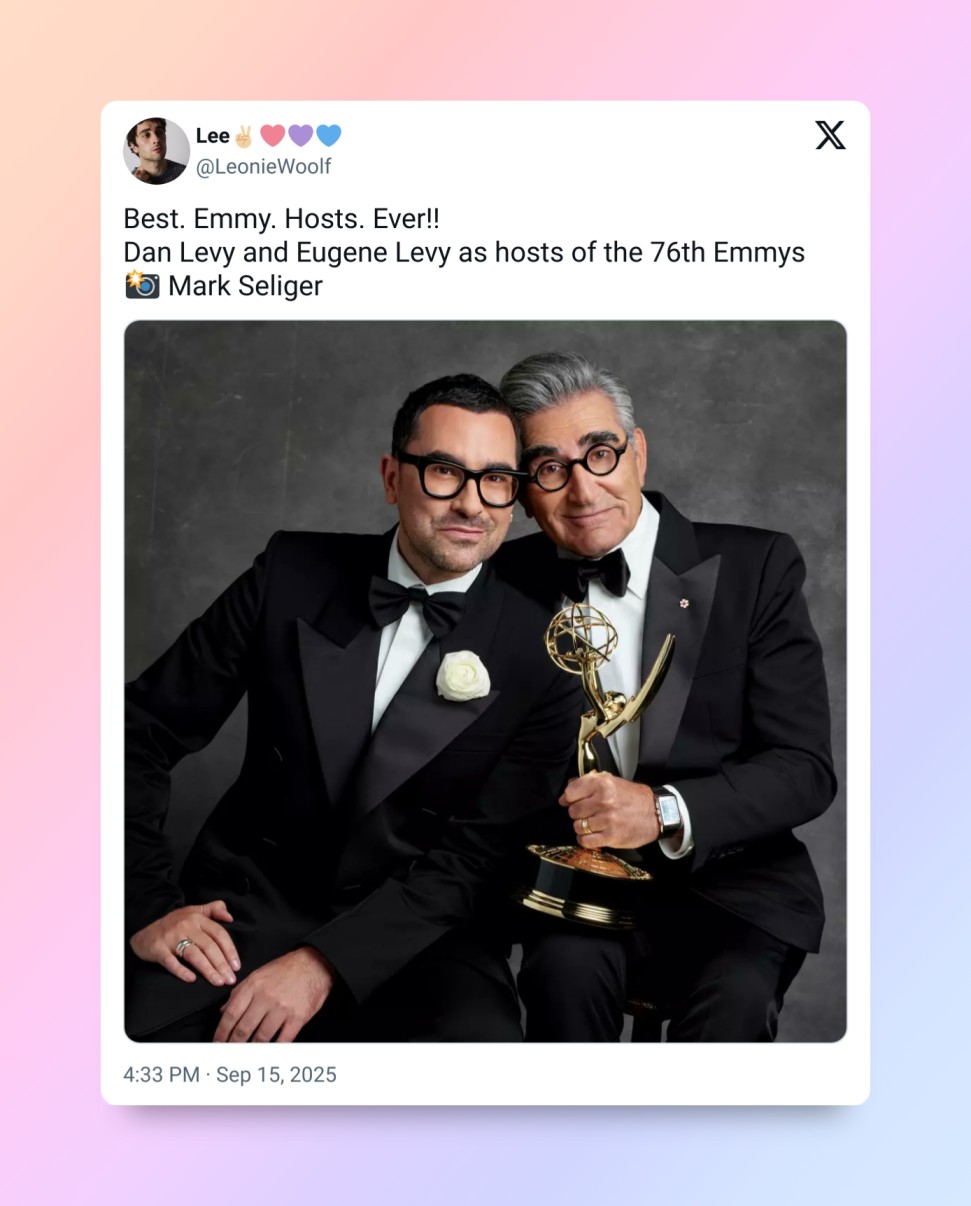This screenshot has width=971, height=1206.
Task: Click the pink heart emoji in display name
Action: (272, 136)
